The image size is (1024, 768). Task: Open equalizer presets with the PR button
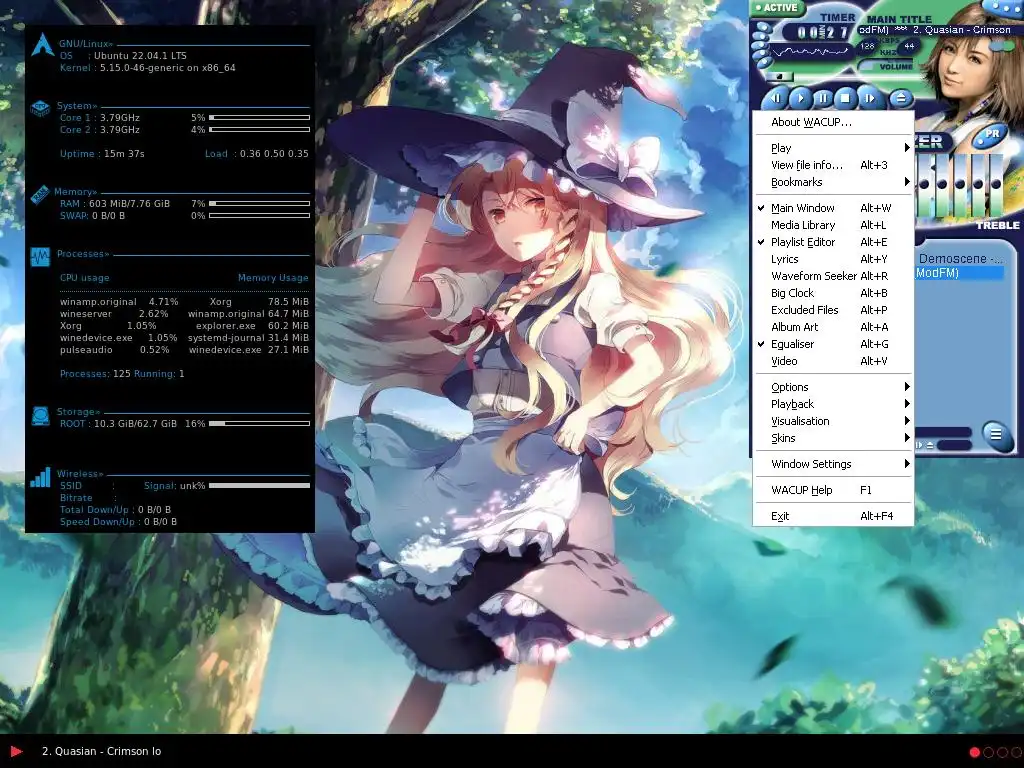[x=990, y=134]
